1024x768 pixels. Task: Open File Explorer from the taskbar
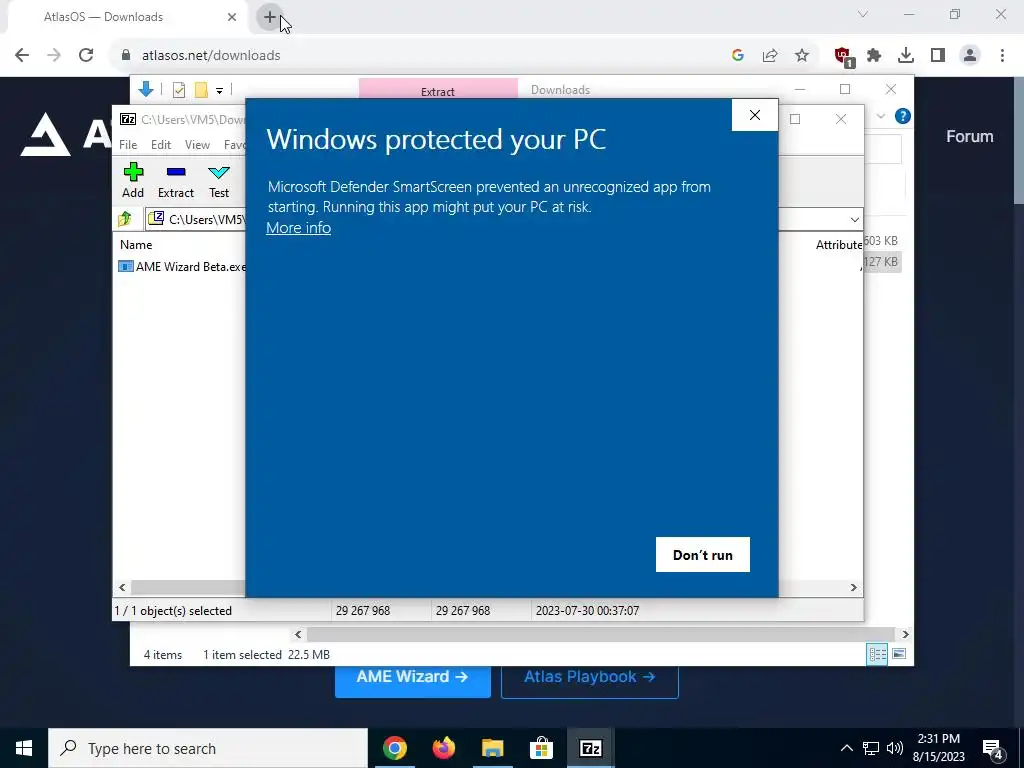(492, 748)
